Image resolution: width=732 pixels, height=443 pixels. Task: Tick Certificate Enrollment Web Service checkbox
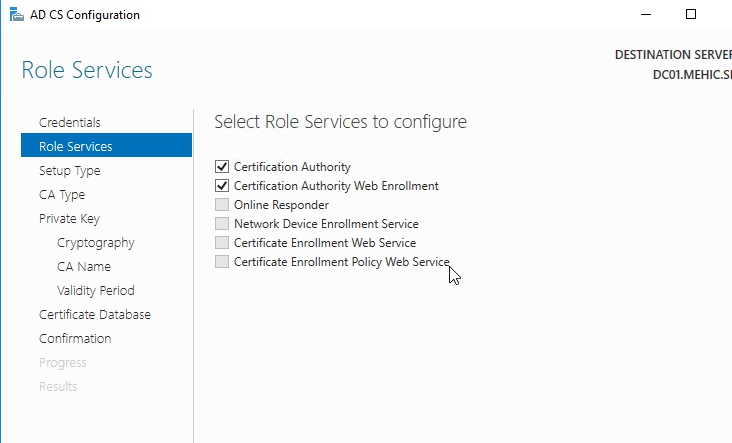(x=222, y=243)
